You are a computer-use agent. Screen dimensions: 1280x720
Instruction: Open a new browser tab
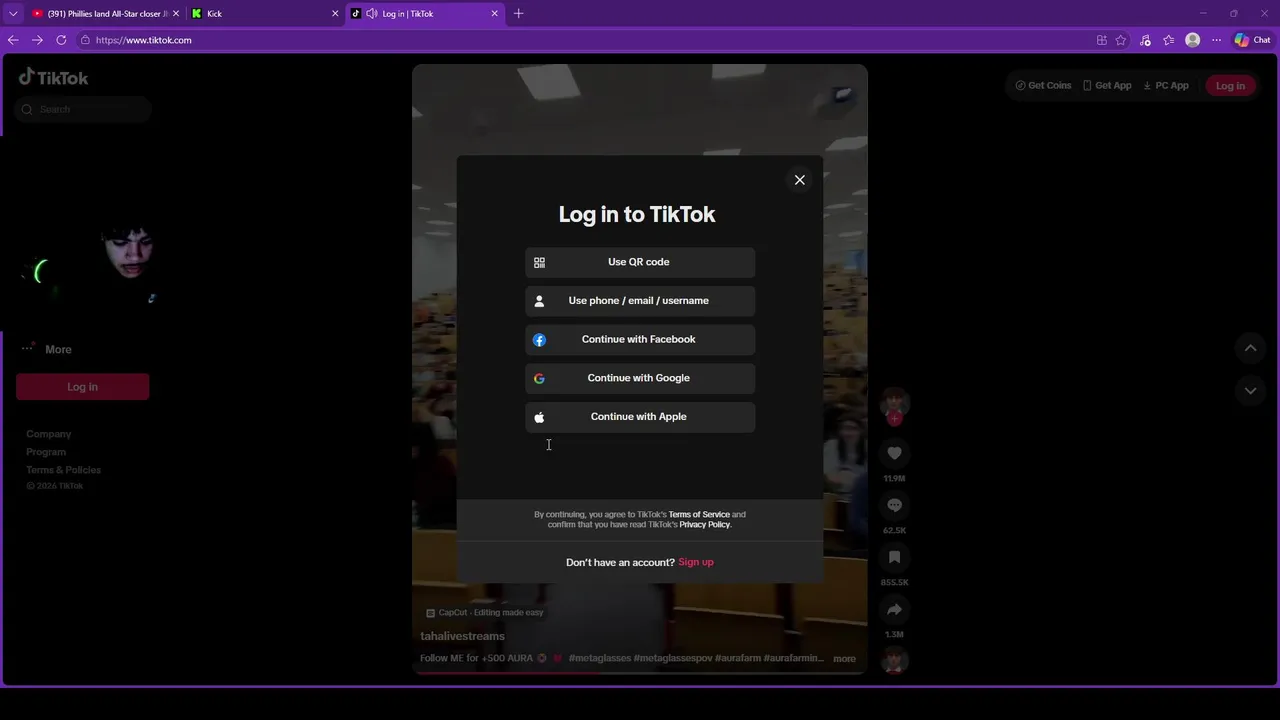click(x=518, y=14)
